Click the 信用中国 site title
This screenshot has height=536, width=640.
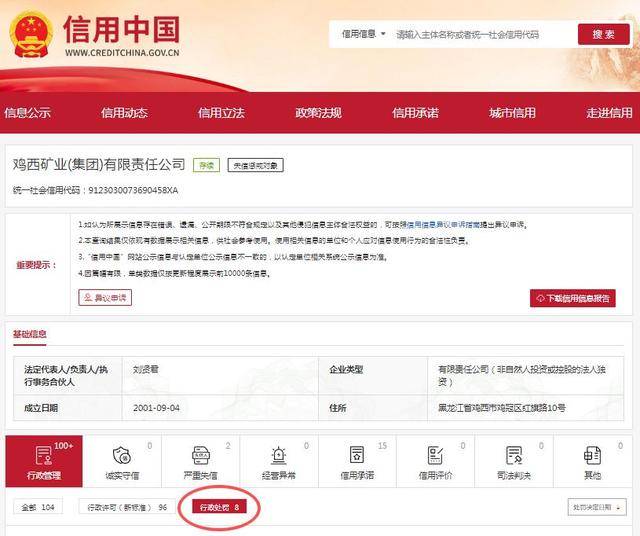[122, 29]
